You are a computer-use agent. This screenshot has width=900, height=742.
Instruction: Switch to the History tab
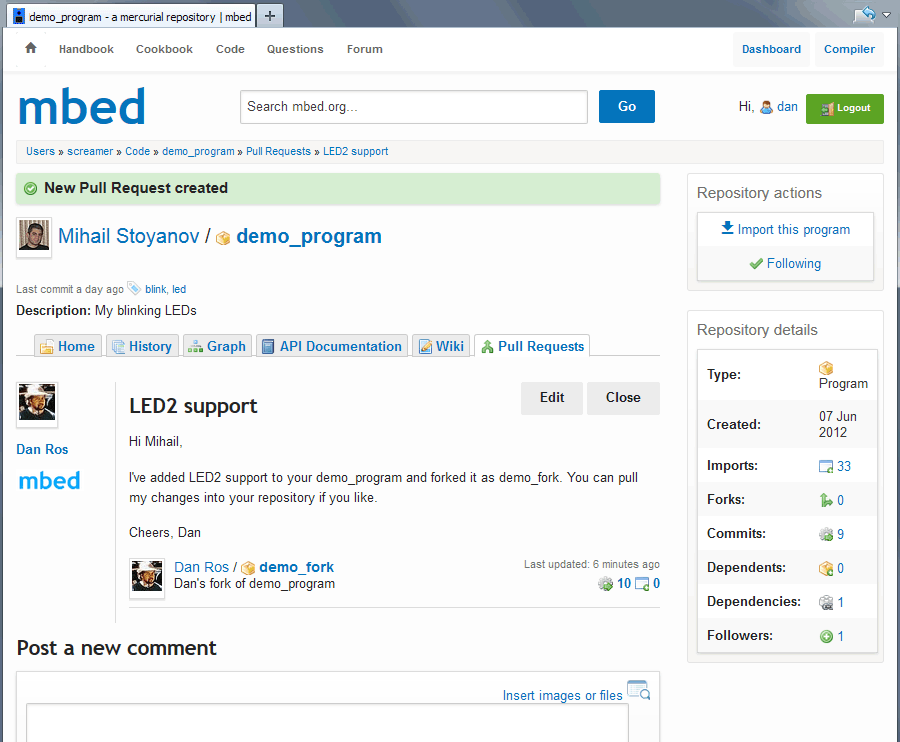(141, 346)
